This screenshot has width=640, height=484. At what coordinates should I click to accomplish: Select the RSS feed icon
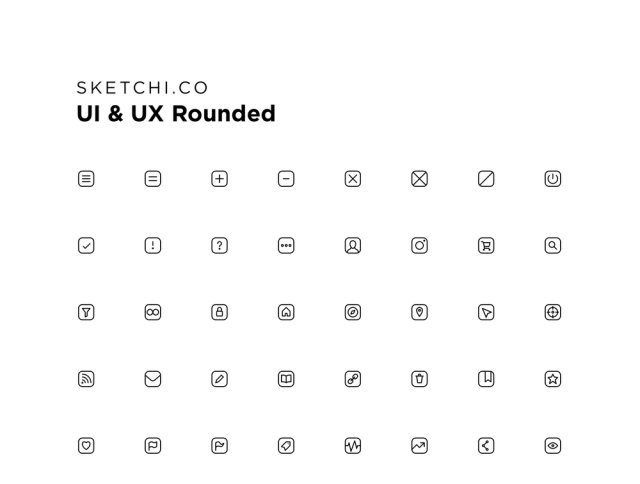(x=86, y=379)
